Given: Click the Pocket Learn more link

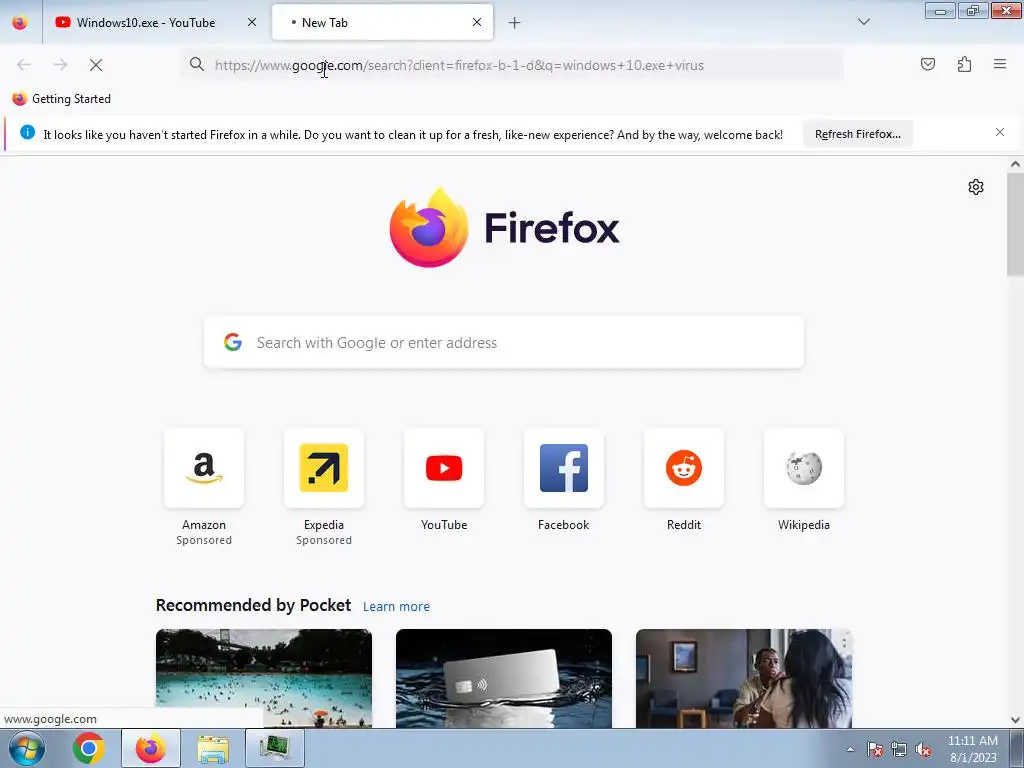Looking at the screenshot, I should [396, 607].
